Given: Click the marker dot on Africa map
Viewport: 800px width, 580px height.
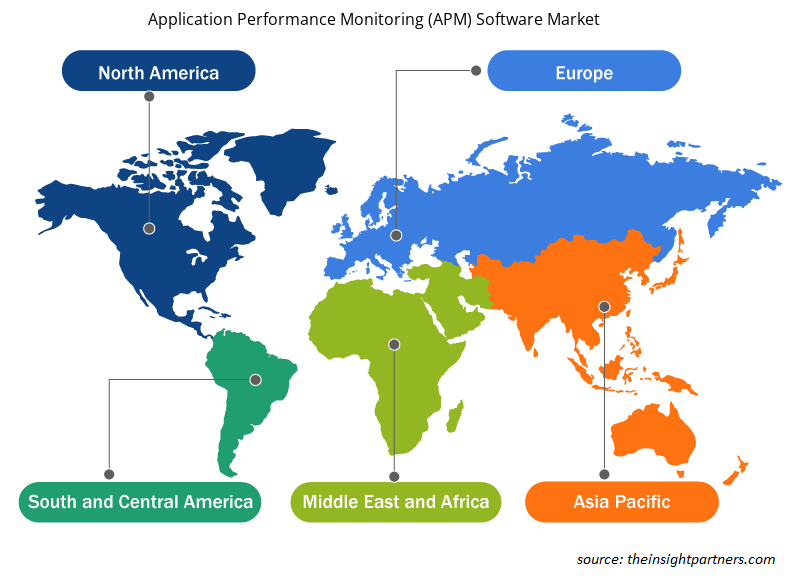Looking at the screenshot, I should (394, 345).
